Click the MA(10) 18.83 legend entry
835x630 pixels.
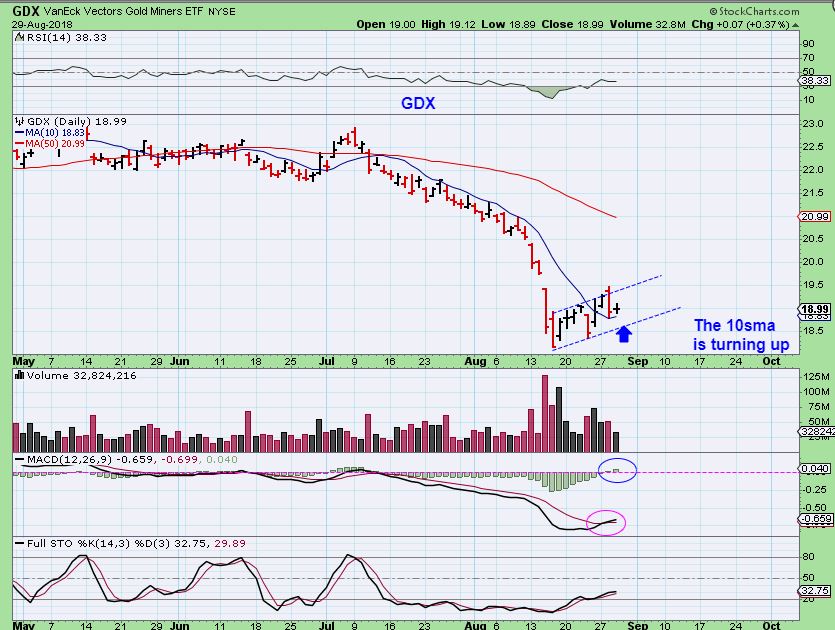(50, 133)
